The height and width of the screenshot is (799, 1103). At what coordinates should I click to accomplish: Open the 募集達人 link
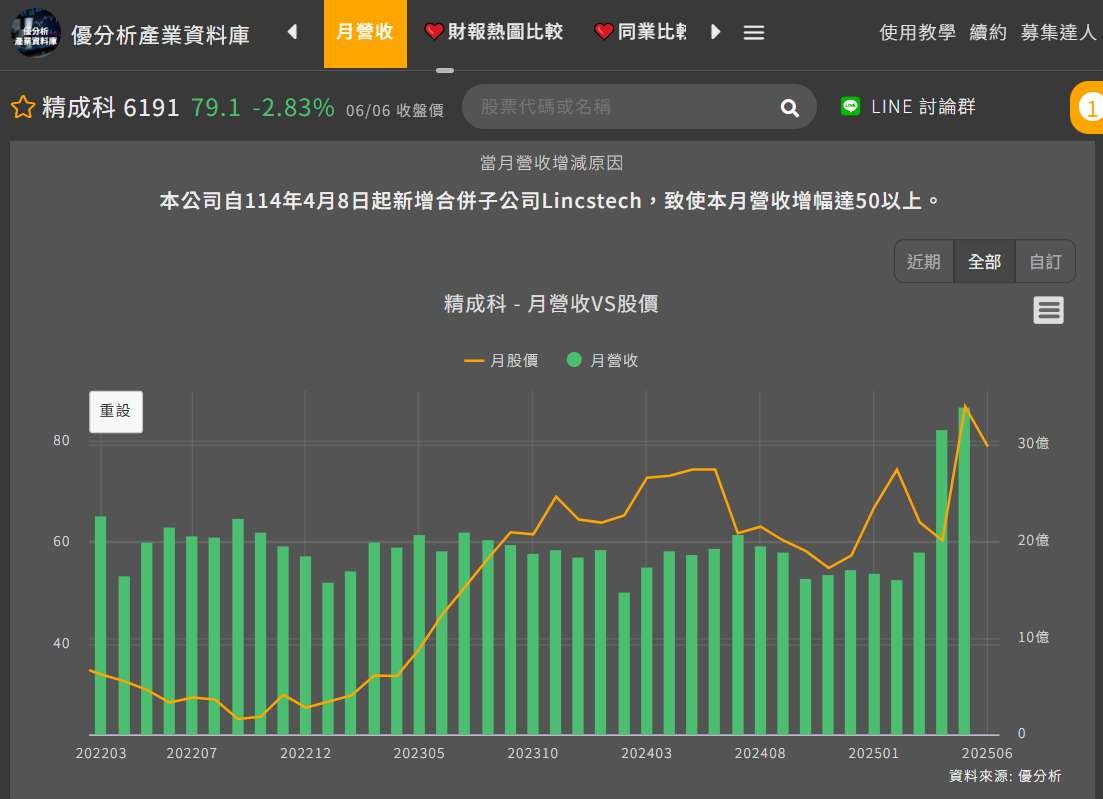[1058, 32]
